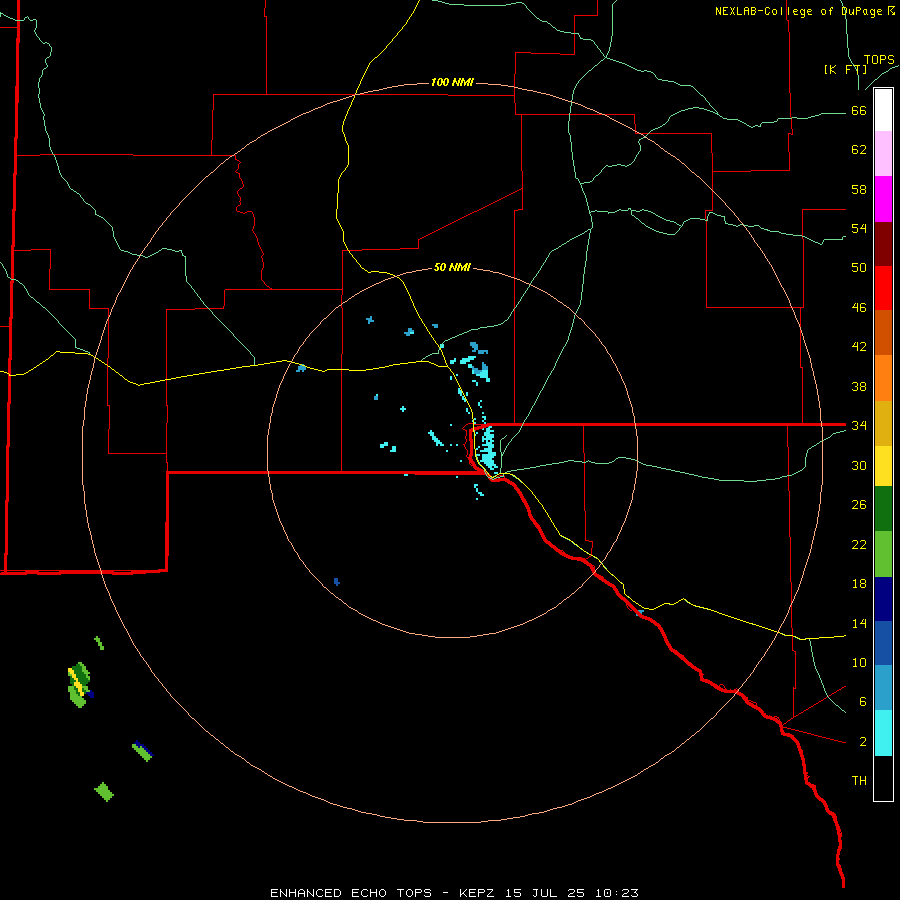Click the 50 NMI range ring label
Screen dimensions: 900x900
pyautogui.click(x=452, y=267)
